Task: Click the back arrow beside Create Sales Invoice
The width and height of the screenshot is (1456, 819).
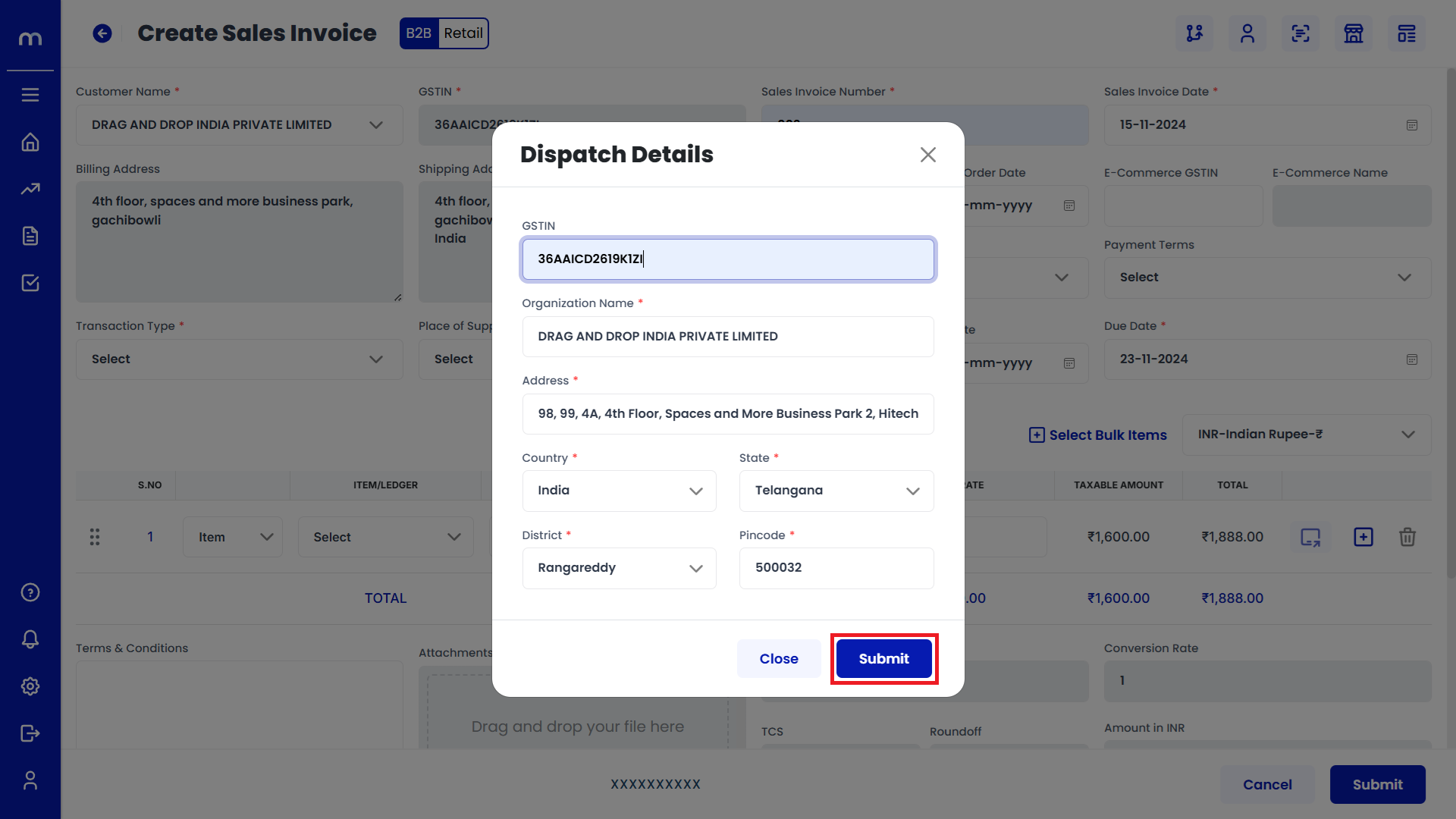Action: point(102,33)
